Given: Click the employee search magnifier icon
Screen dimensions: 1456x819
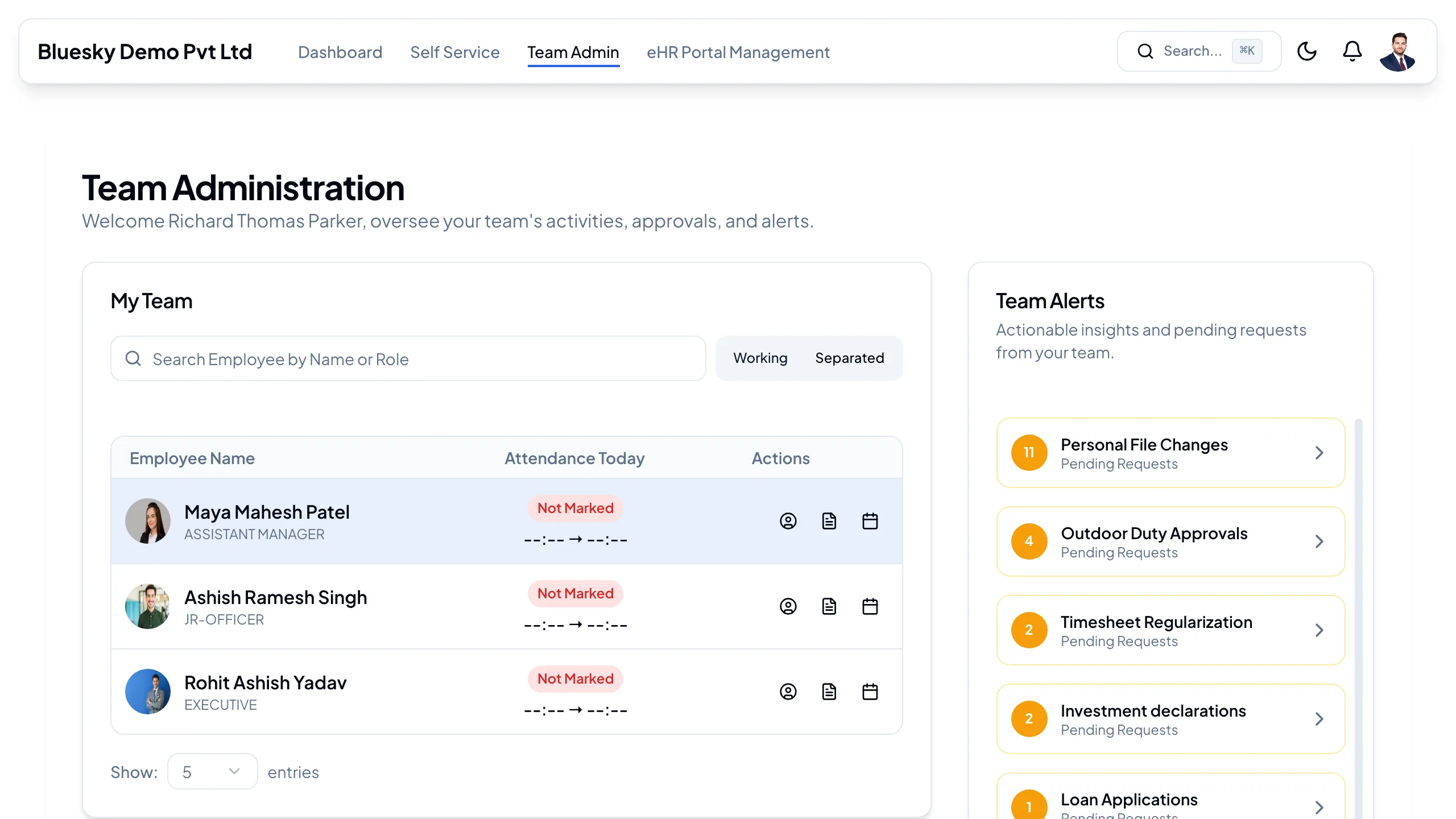Looking at the screenshot, I should point(133,358).
